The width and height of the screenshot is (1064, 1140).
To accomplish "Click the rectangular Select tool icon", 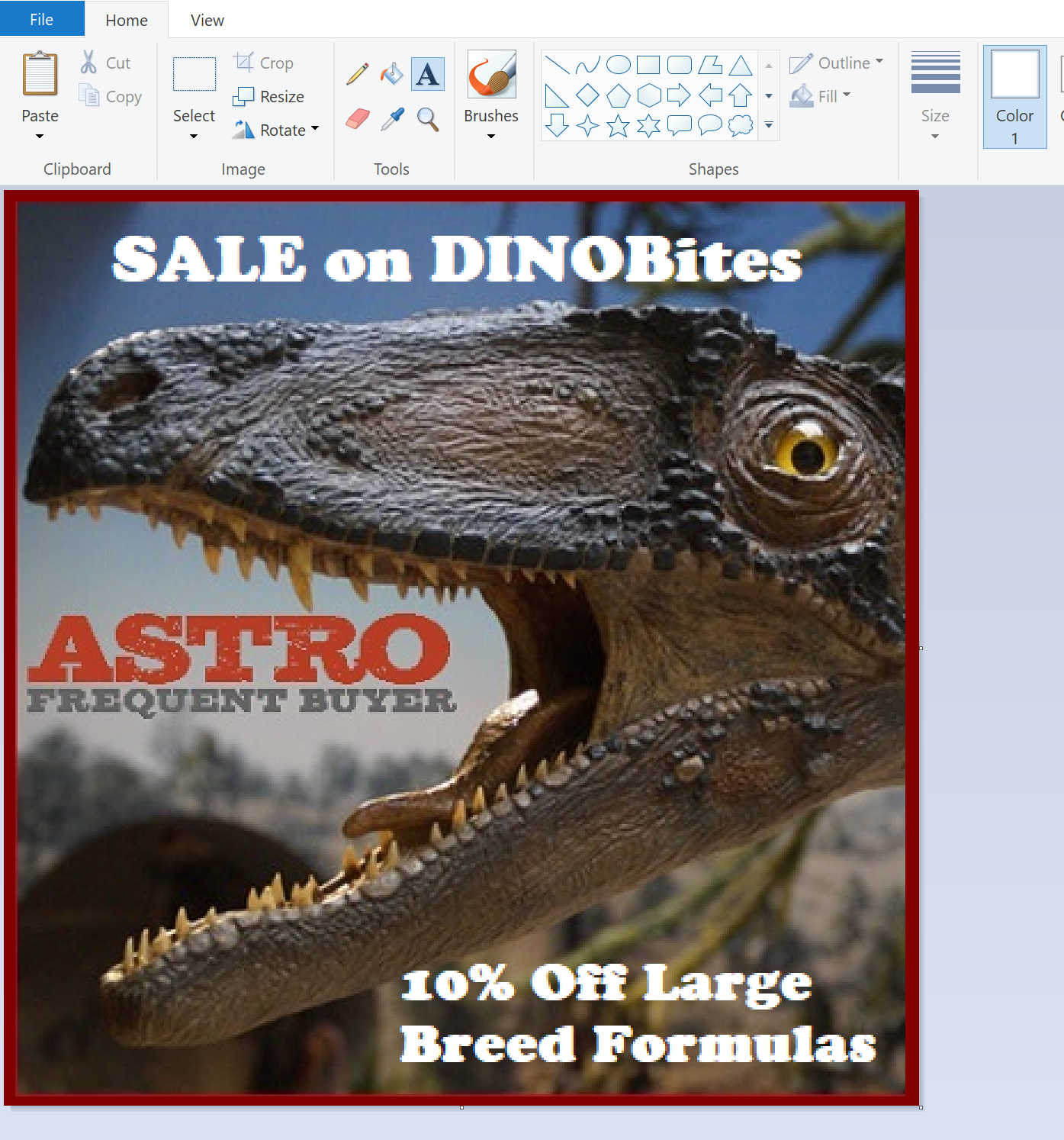I will 194,74.
